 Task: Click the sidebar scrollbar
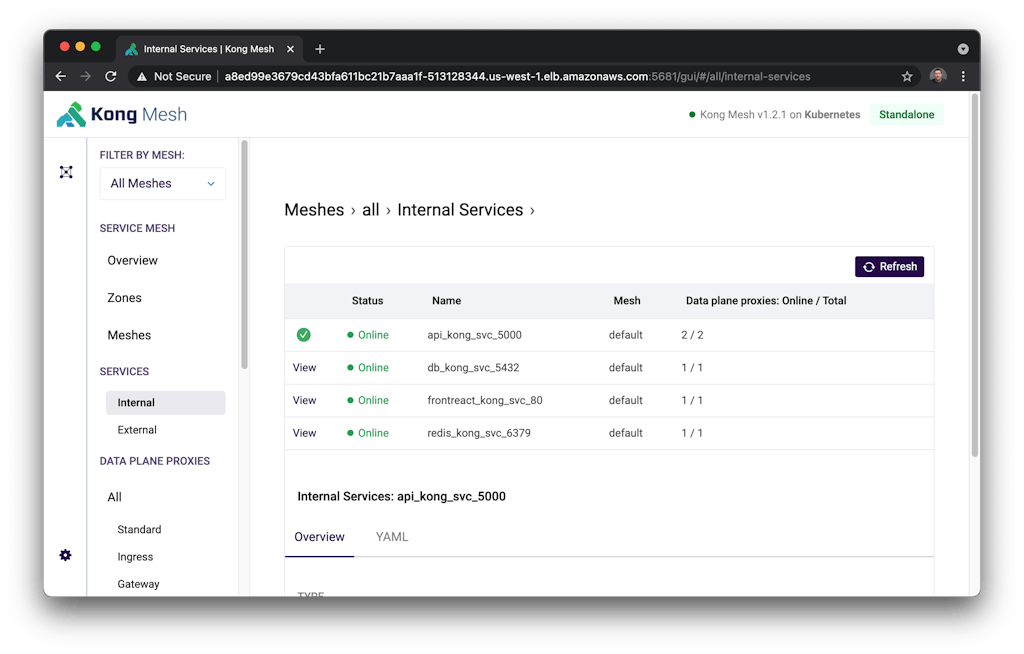tap(244, 255)
